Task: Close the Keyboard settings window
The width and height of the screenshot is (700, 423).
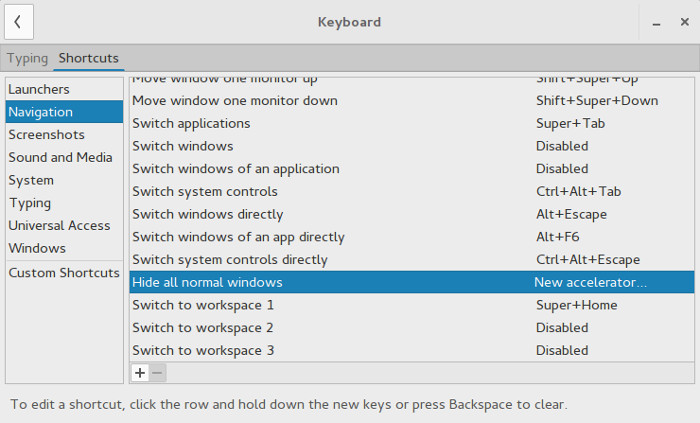Action: (684, 22)
